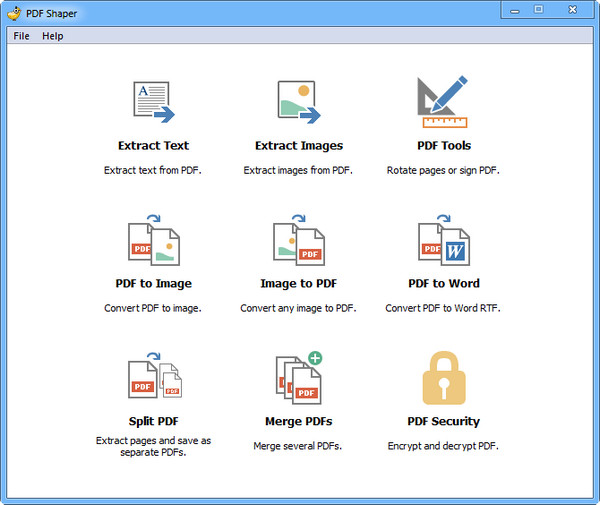
Task: Maximize the PDF Shaper window
Action: tap(538, 9)
